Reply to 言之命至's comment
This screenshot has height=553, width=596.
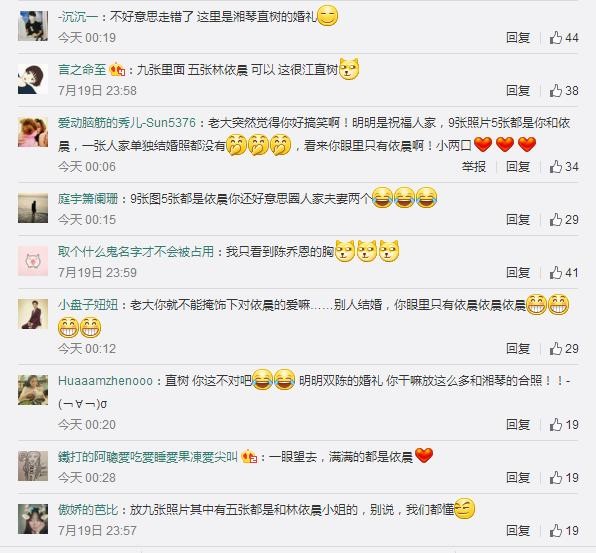[518, 90]
